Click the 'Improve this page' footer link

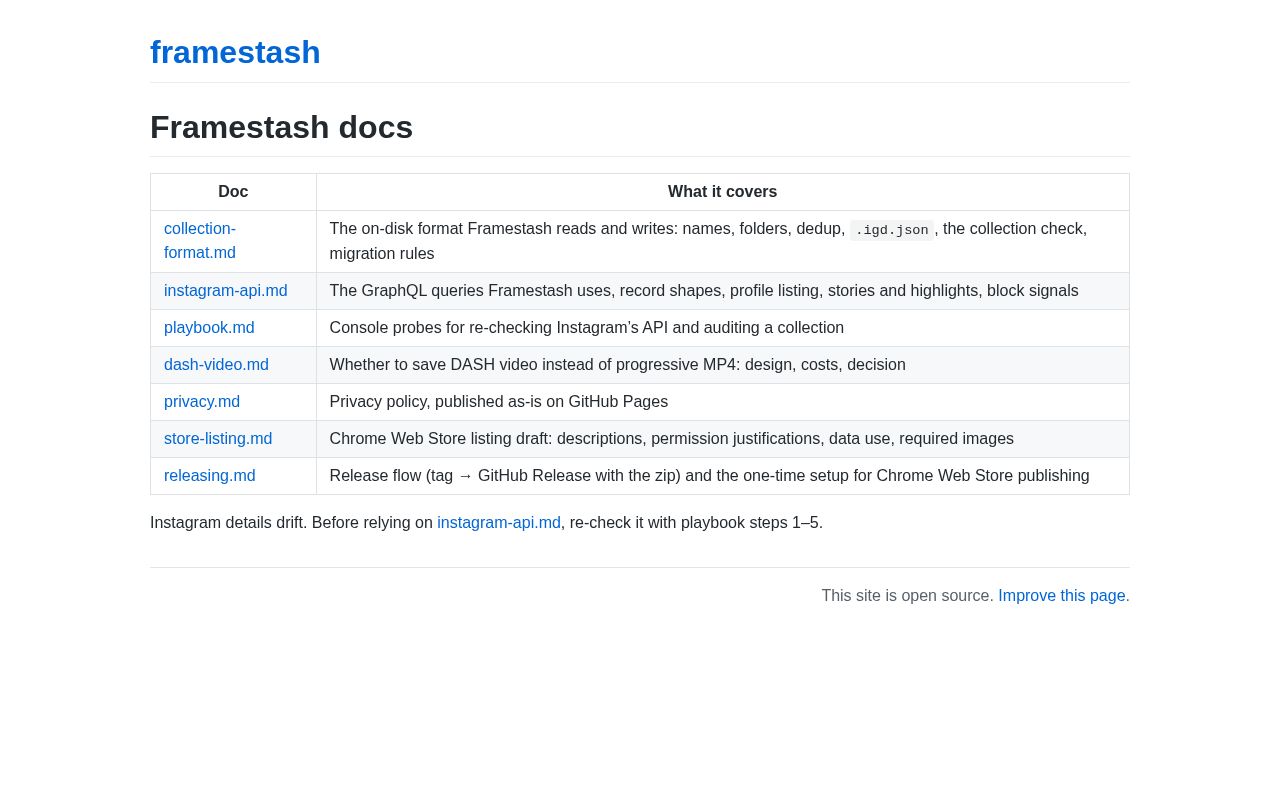click(1062, 596)
